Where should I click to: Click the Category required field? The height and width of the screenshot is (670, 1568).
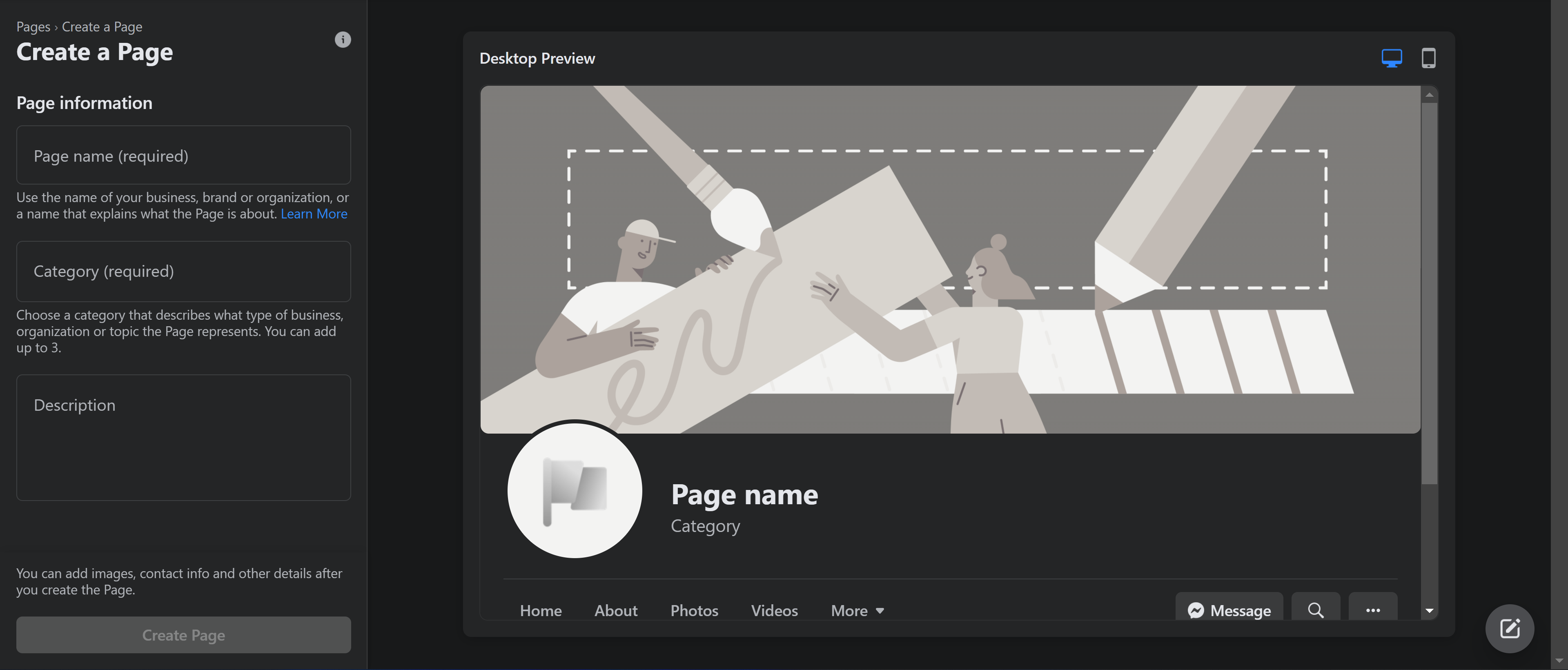[x=183, y=272]
